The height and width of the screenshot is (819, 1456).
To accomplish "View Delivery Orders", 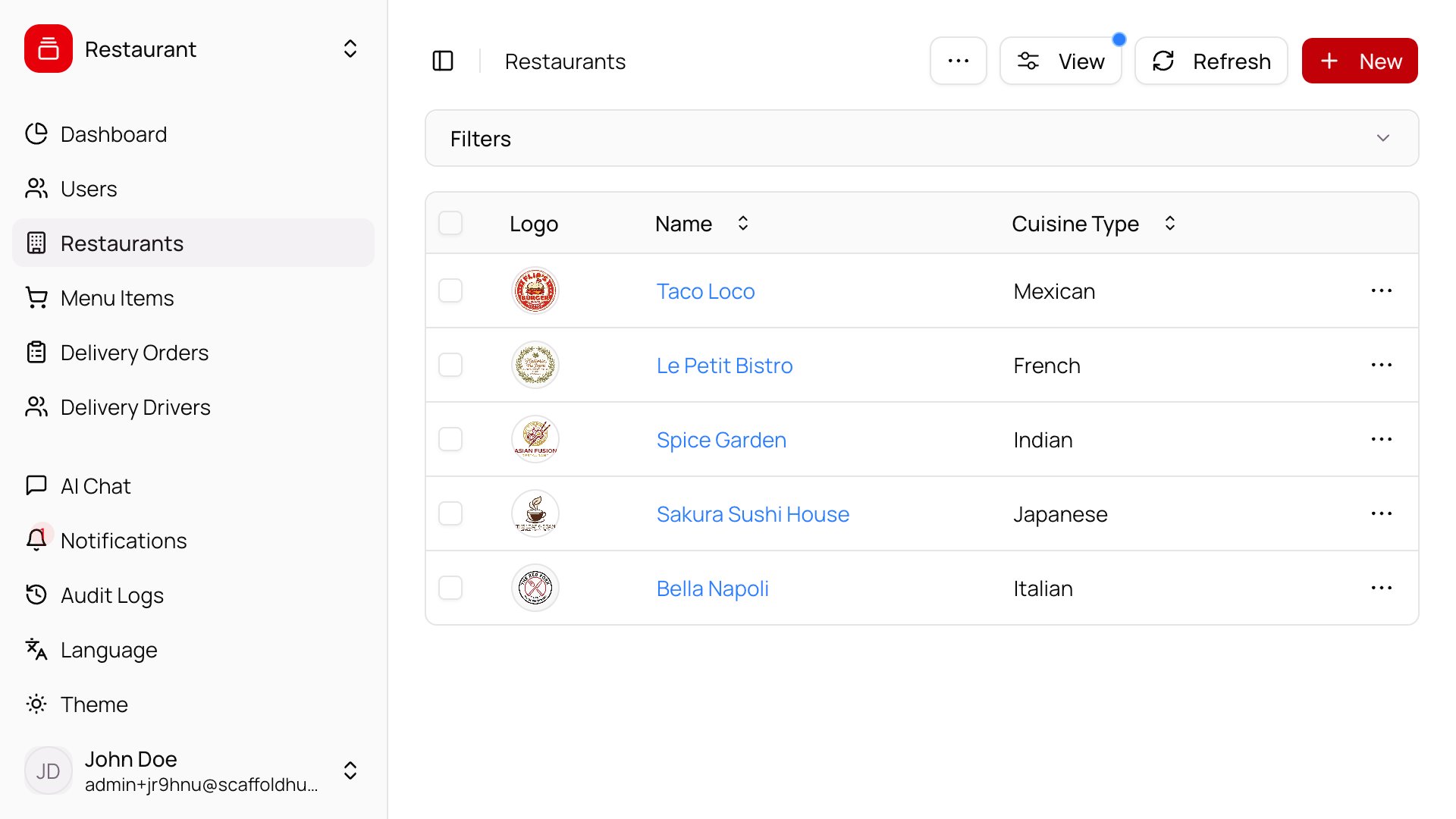I will pos(134,353).
